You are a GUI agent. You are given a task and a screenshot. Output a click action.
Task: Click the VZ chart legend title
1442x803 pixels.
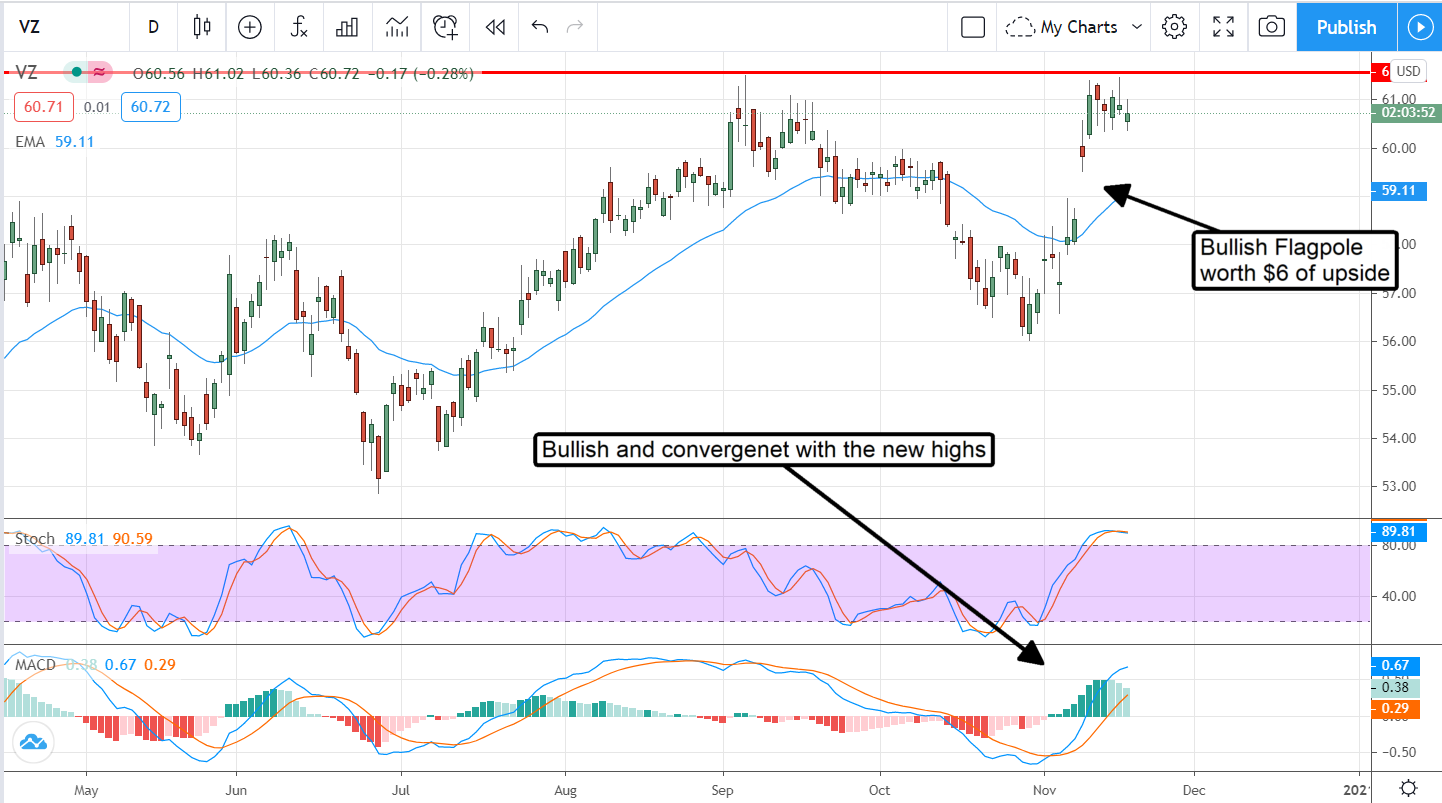tap(27, 72)
